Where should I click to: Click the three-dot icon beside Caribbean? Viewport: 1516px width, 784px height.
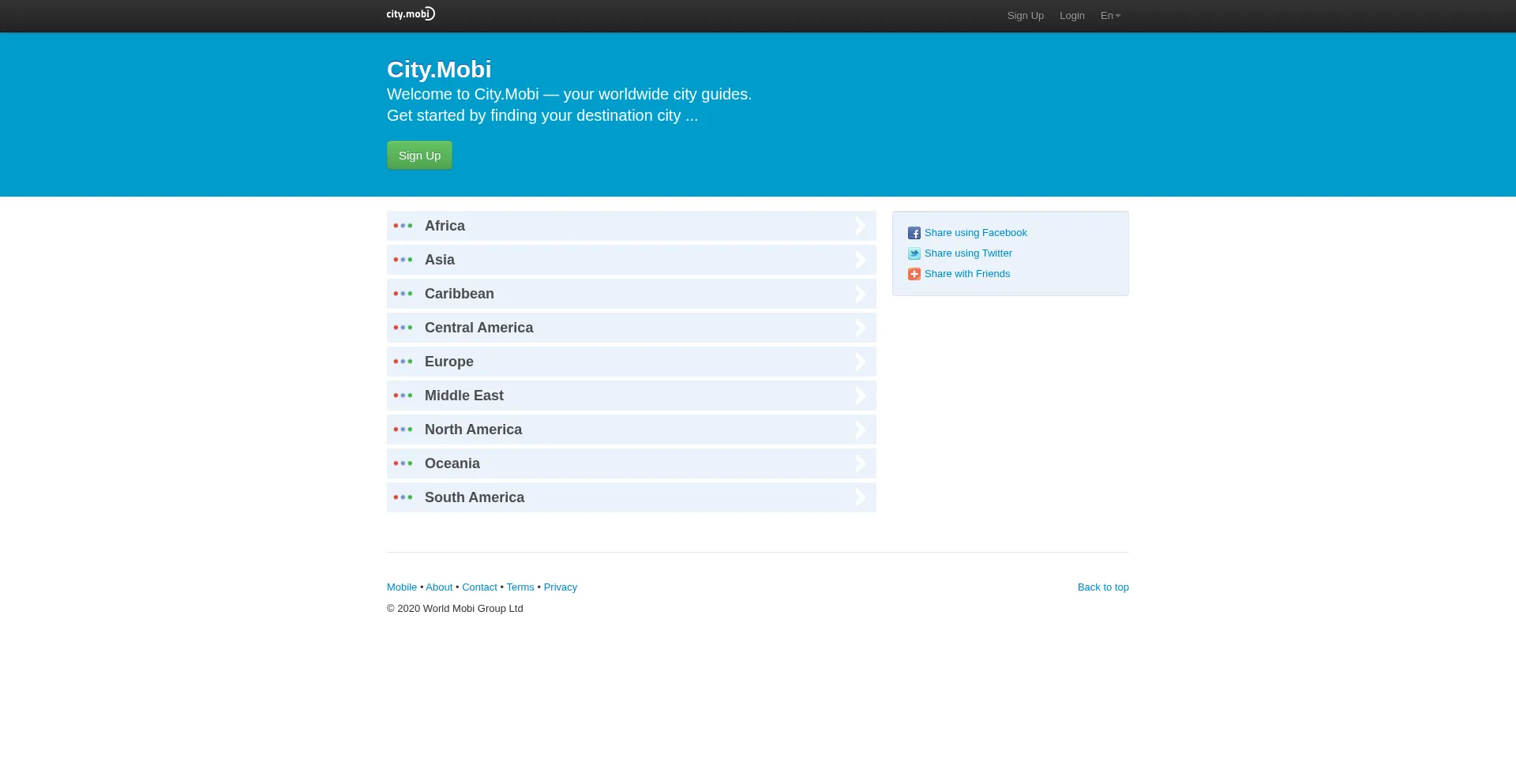(x=403, y=294)
